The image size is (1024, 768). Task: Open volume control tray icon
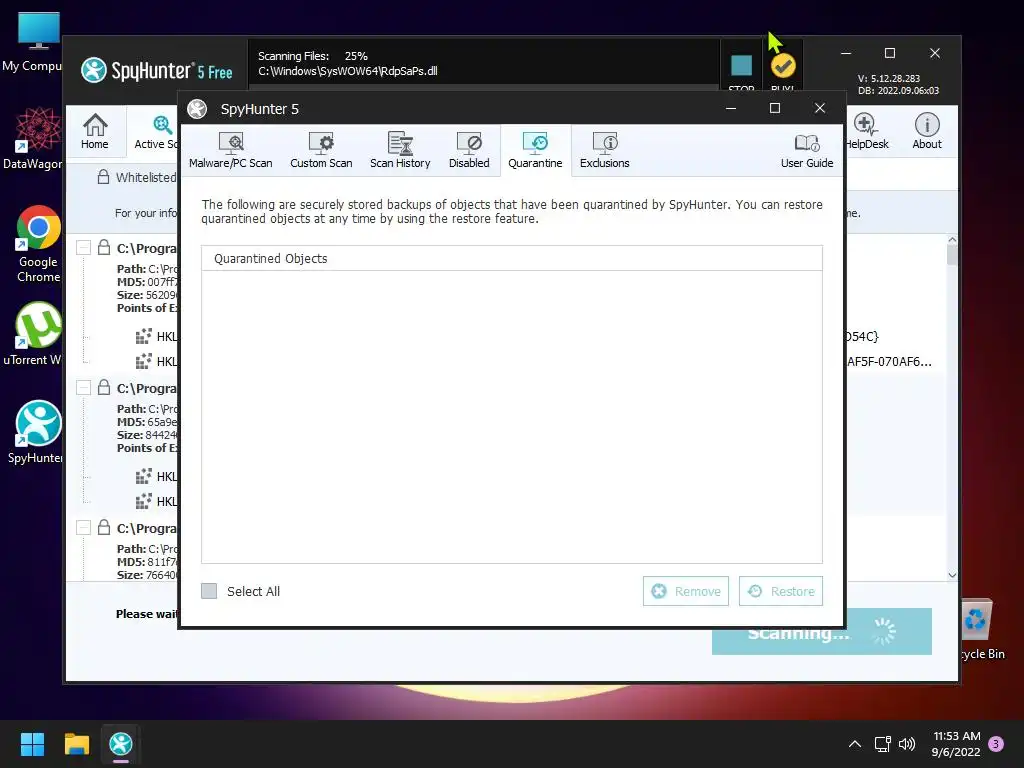point(907,744)
